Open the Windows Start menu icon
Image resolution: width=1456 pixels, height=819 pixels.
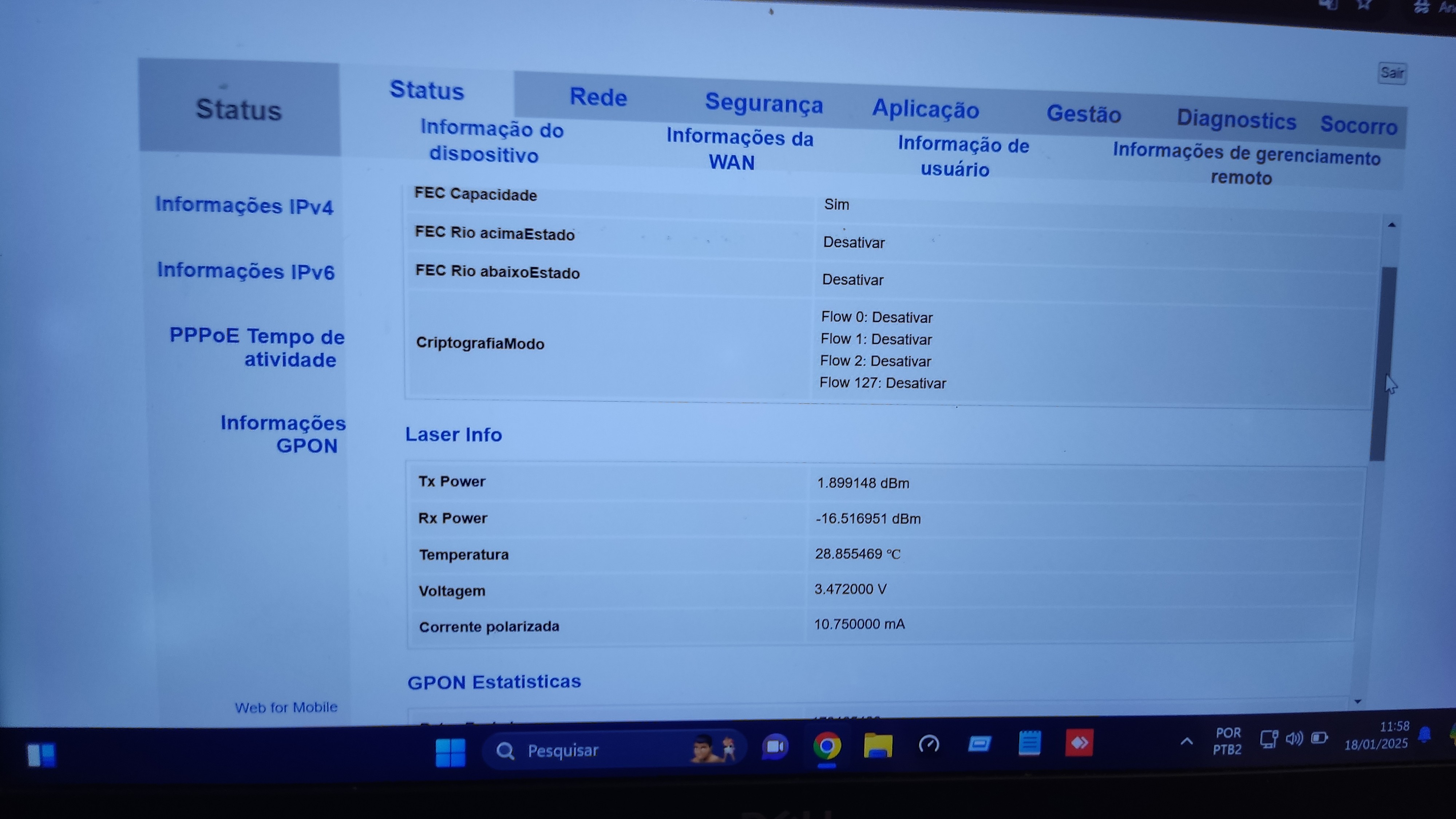[451, 752]
